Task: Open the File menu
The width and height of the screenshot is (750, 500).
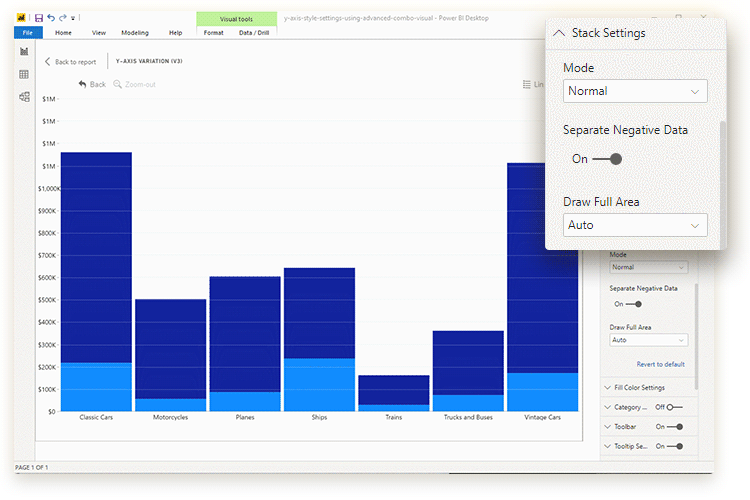Action: click(x=28, y=33)
